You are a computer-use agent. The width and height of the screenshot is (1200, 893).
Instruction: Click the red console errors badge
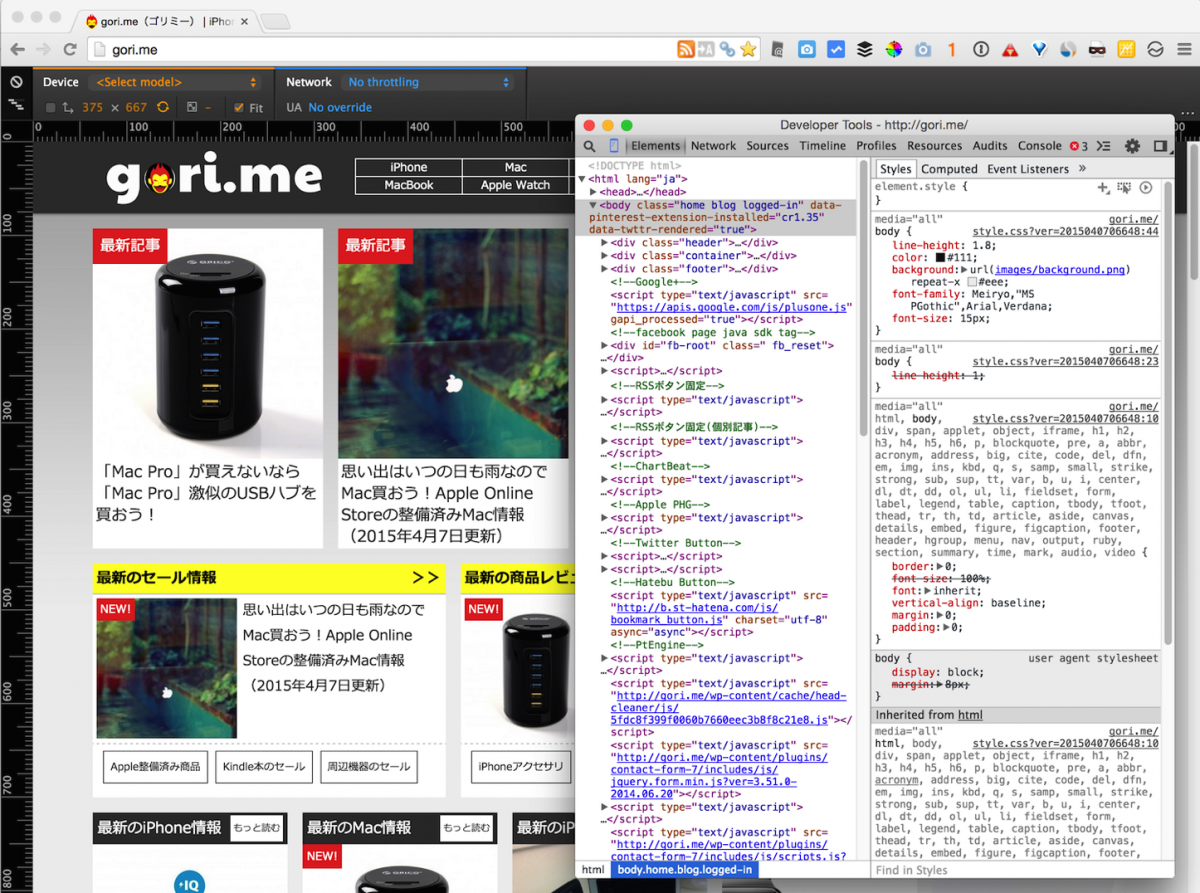pos(1073,146)
